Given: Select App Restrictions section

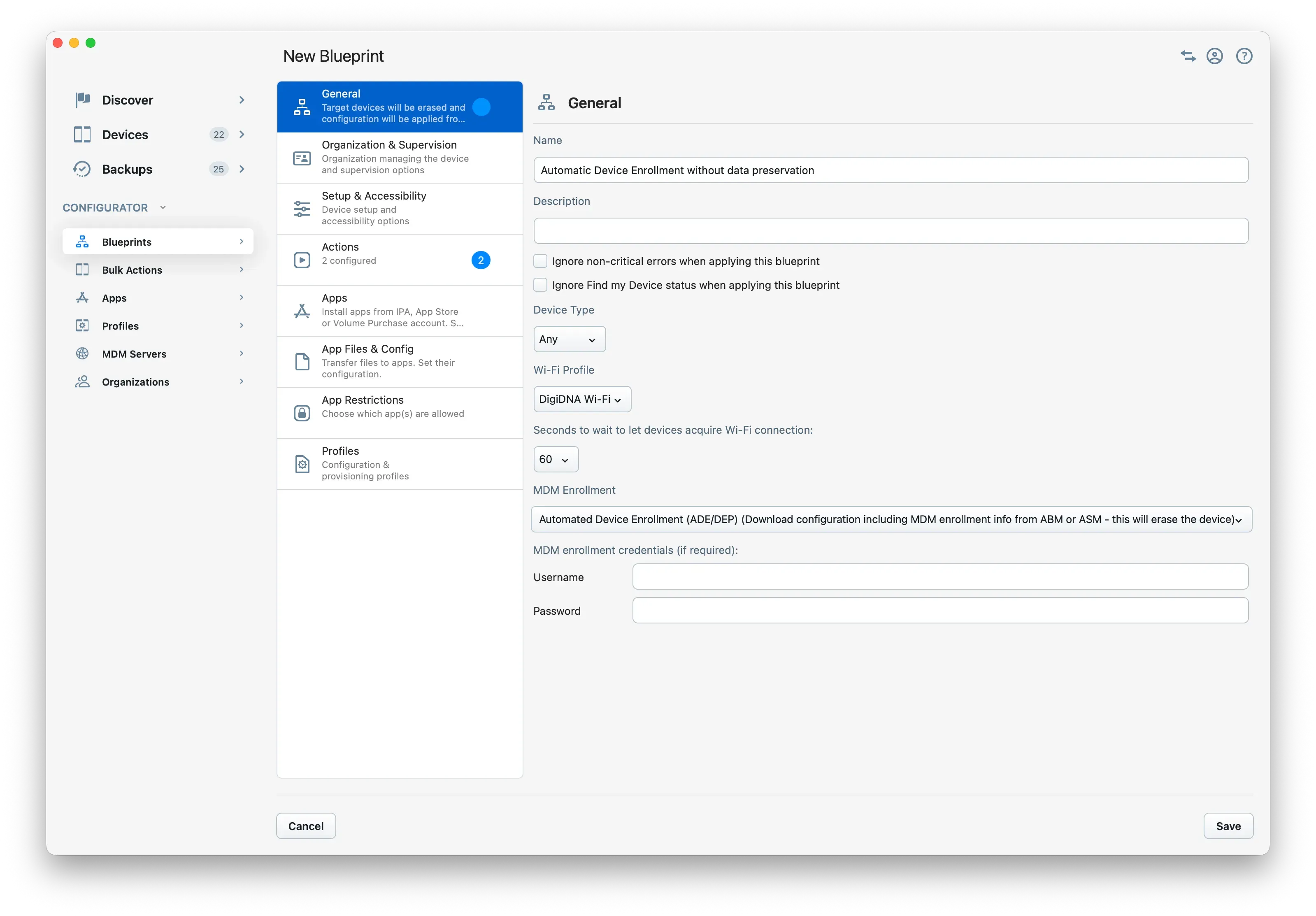Looking at the screenshot, I should (x=400, y=413).
